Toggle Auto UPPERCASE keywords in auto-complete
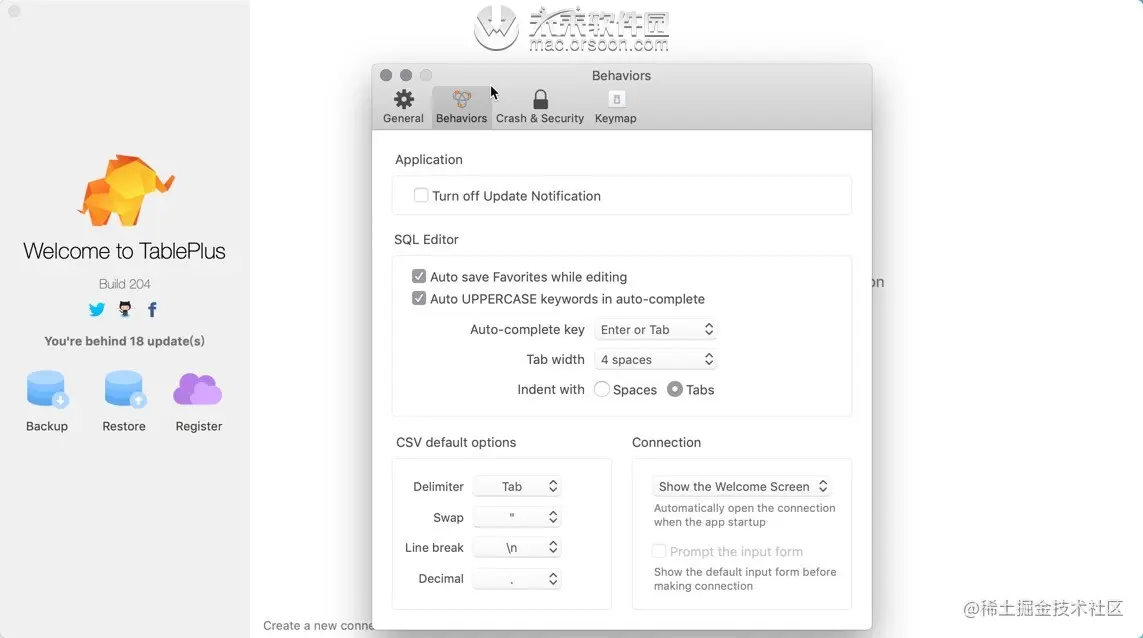 (418, 298)
